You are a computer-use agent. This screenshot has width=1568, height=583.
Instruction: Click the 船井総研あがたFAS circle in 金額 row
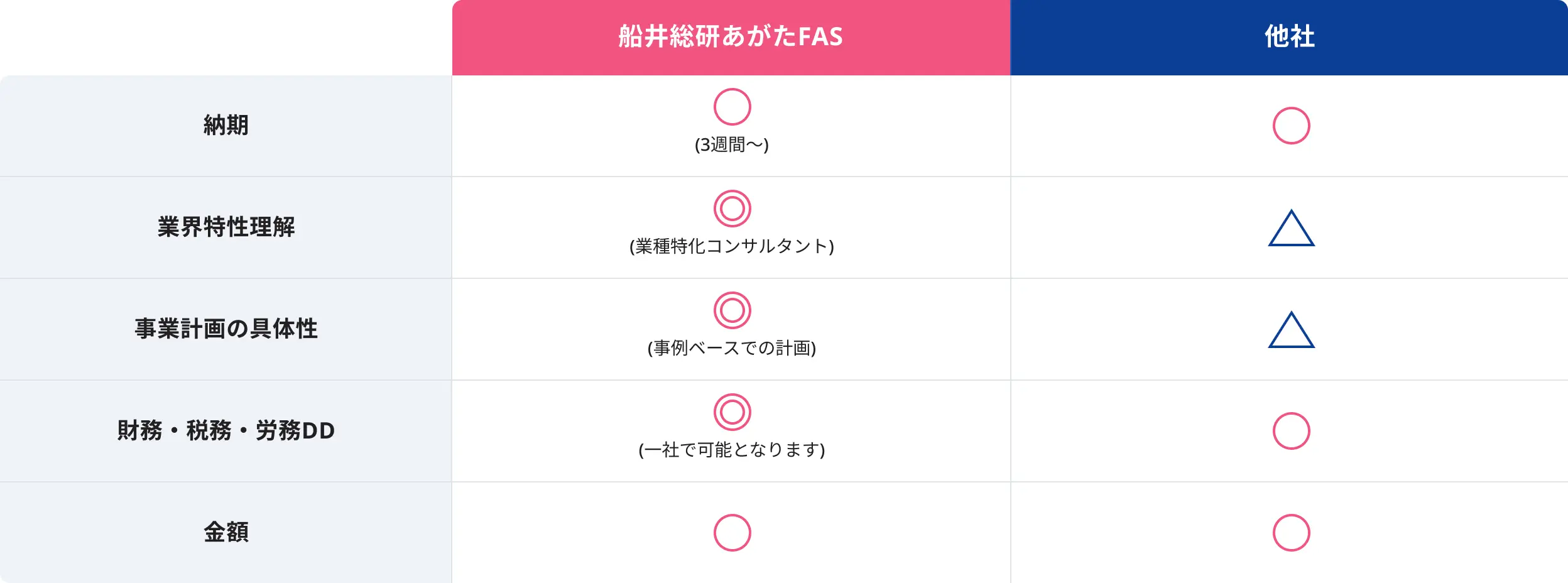pyautogui.click(x=732, y=533)
